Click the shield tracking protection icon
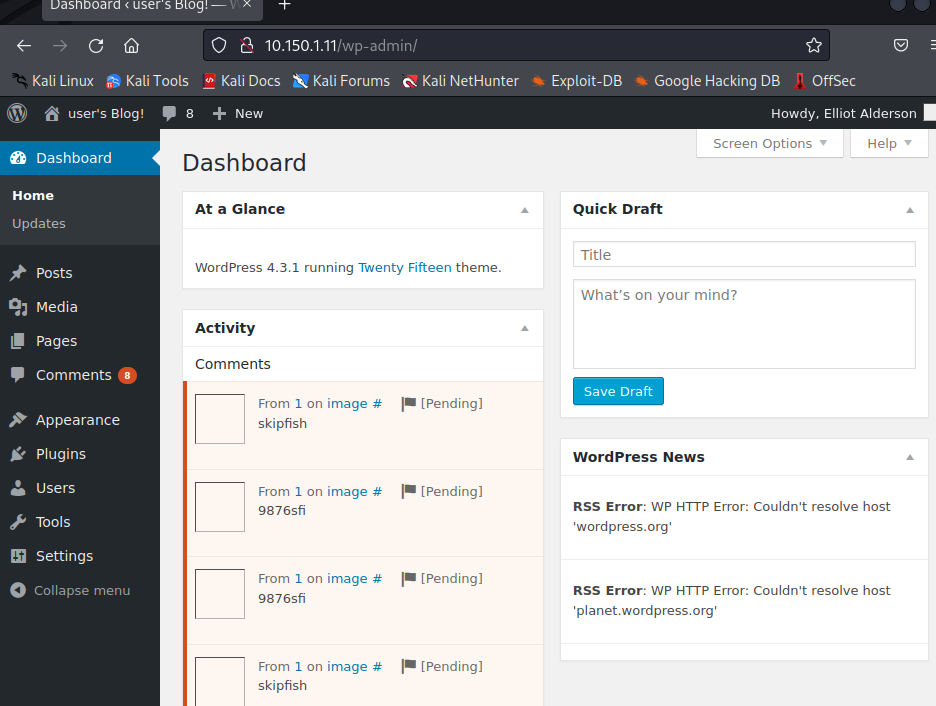This screenshot has width=936, height=706. pos(219,45)
